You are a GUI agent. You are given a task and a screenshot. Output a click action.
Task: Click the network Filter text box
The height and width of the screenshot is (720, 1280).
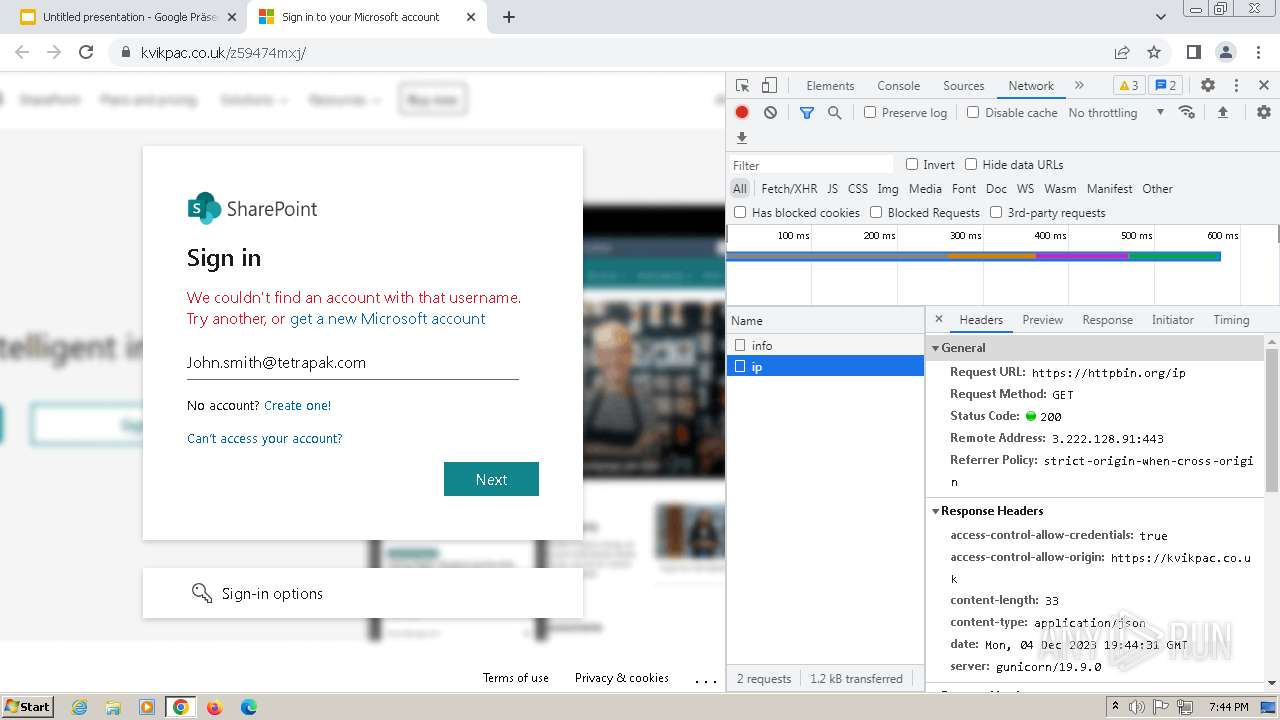(812, 165)
